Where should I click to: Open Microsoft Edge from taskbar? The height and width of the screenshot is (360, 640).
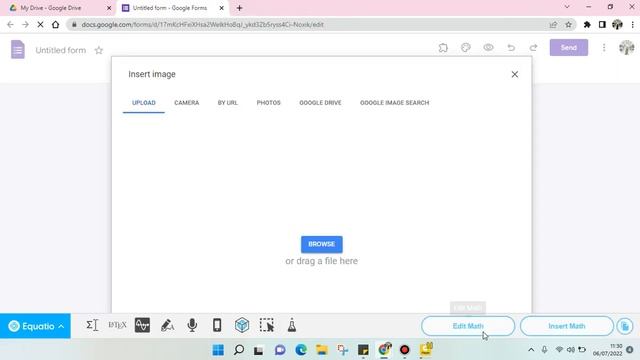pos(301,350)
